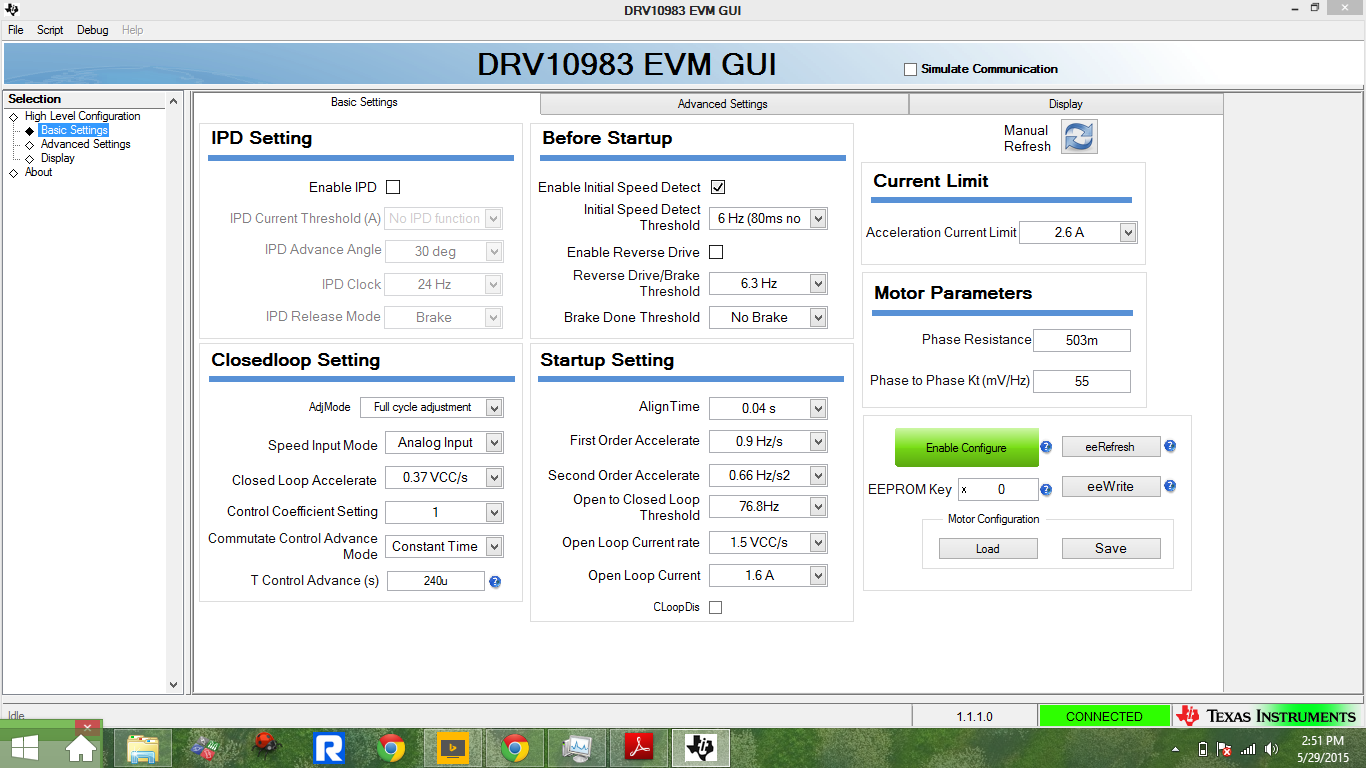Open Speed Input Mode dropdown

[494, 442]
